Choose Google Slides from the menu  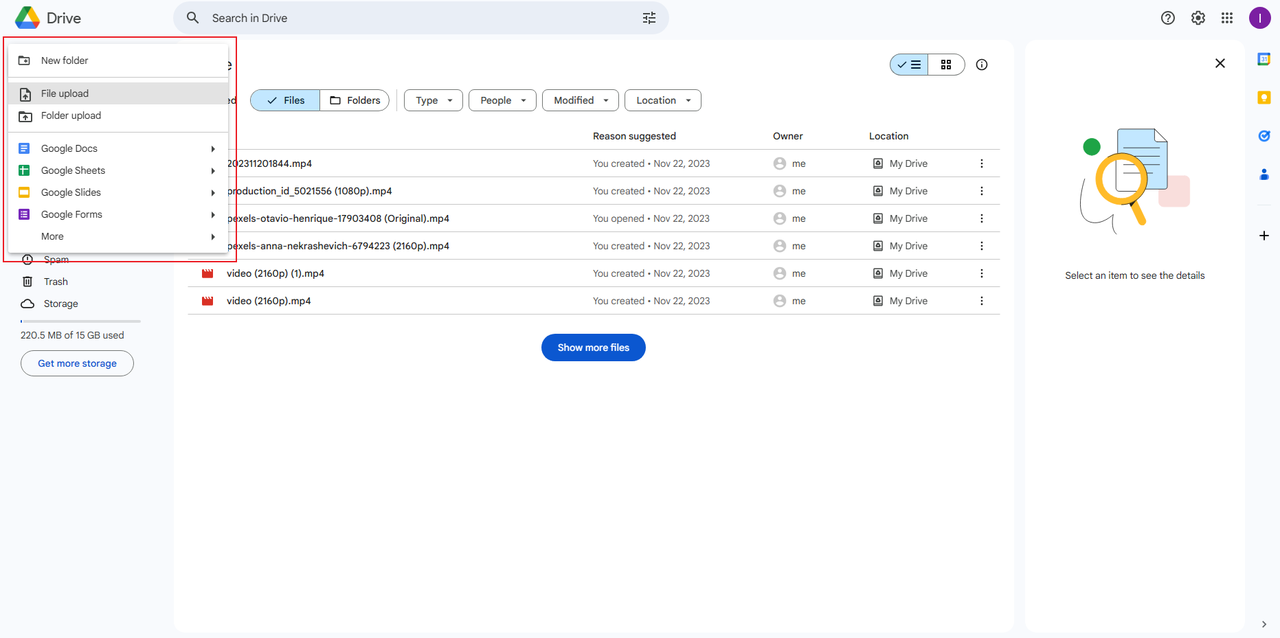[118, 193]
